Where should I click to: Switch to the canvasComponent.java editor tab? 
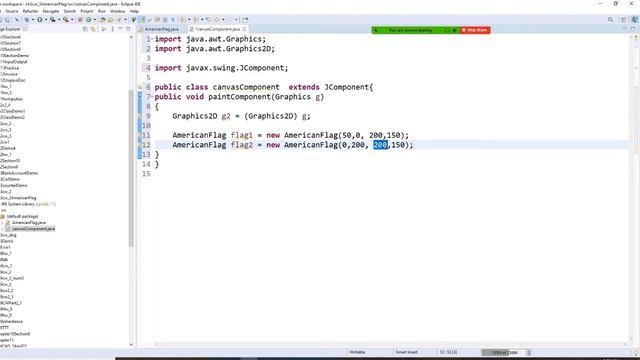[218, 29]
